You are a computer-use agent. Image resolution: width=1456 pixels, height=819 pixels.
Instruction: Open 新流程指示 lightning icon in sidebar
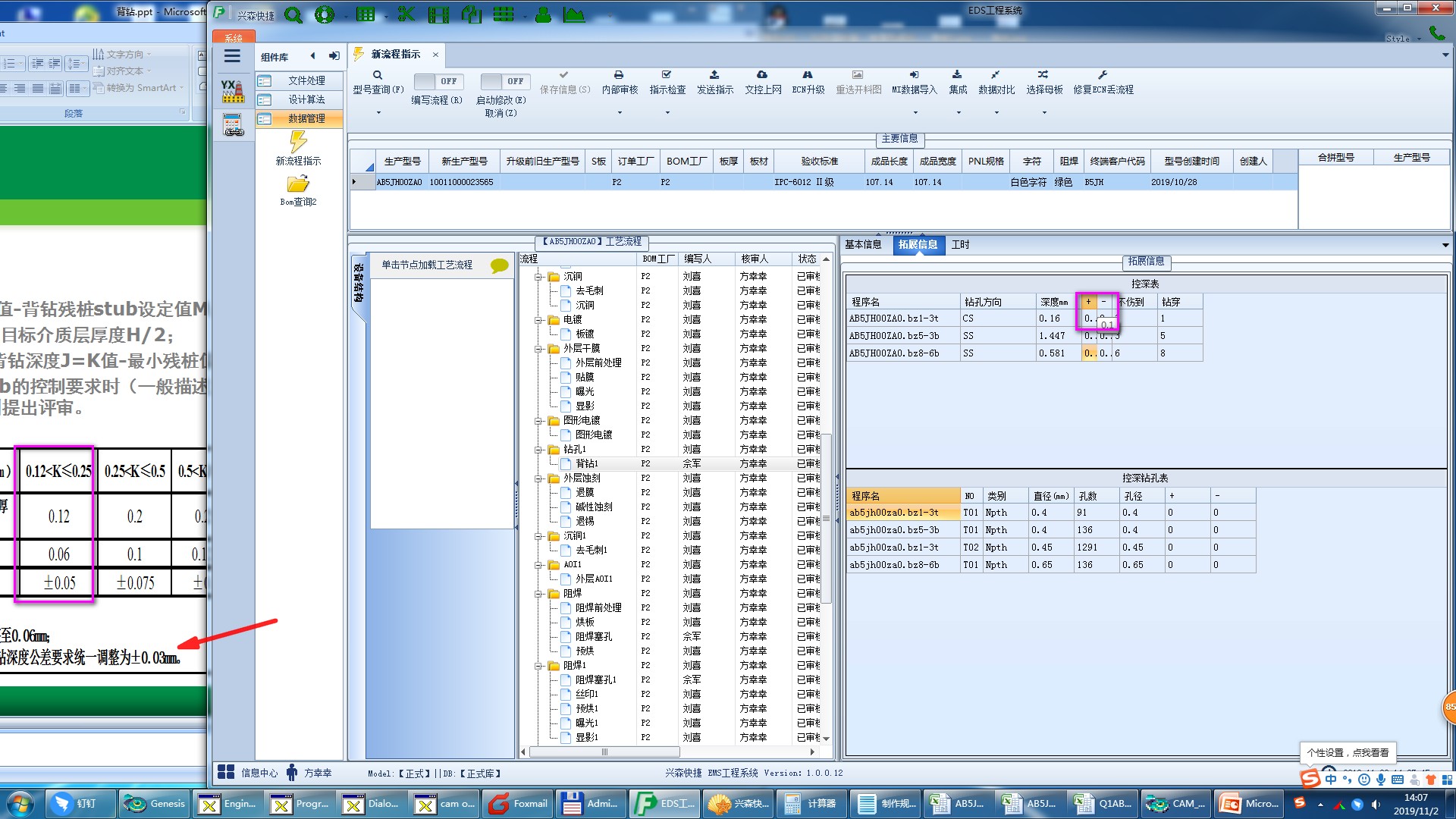298,142
